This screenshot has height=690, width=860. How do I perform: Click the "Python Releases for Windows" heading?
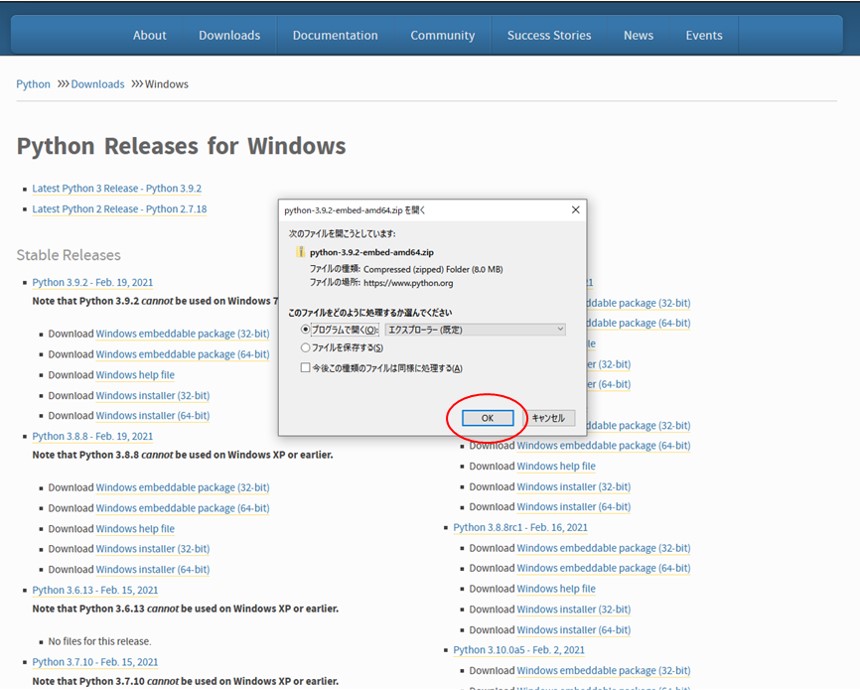click(181, 146)
